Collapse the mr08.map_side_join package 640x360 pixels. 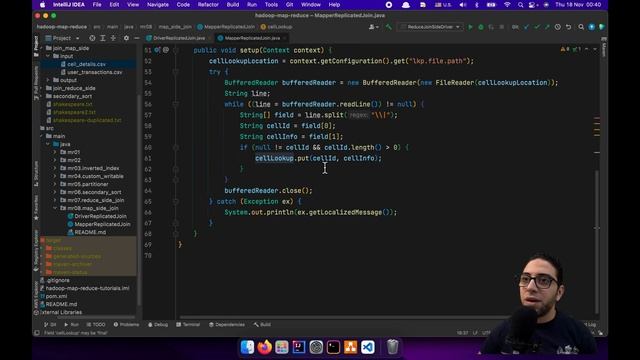tap(55, 208)
